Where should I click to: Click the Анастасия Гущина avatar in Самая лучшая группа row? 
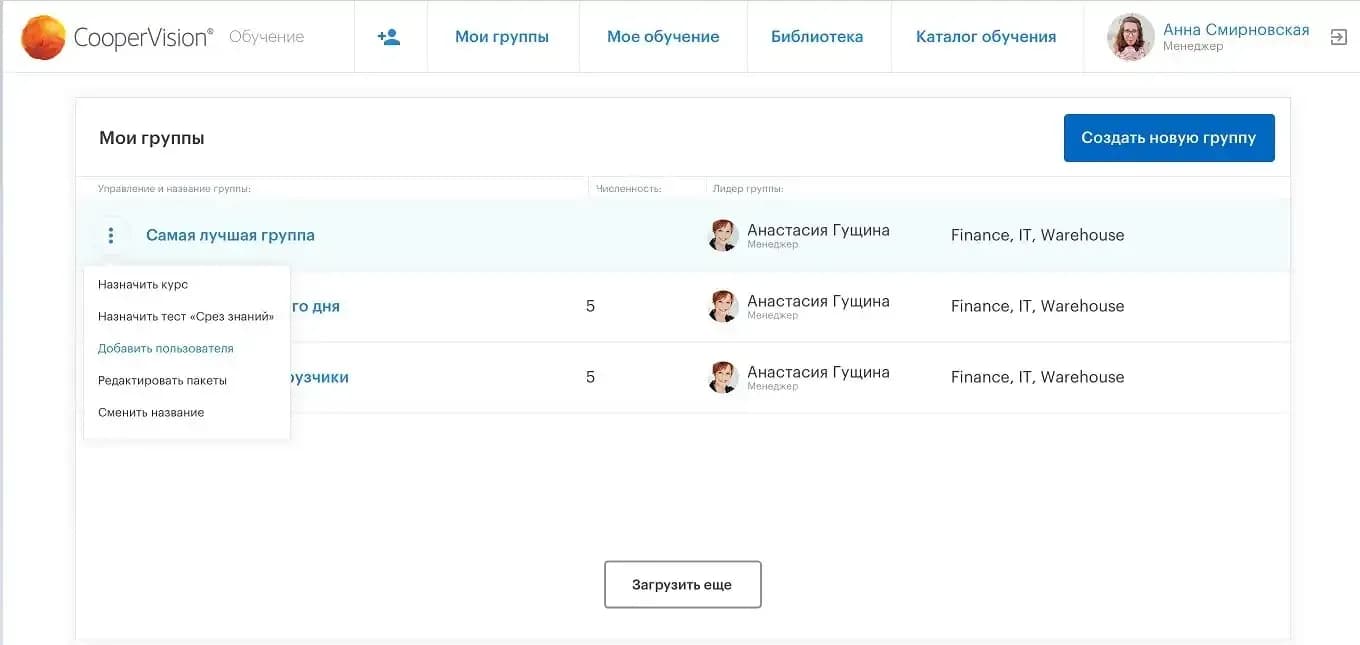(724, 236)
